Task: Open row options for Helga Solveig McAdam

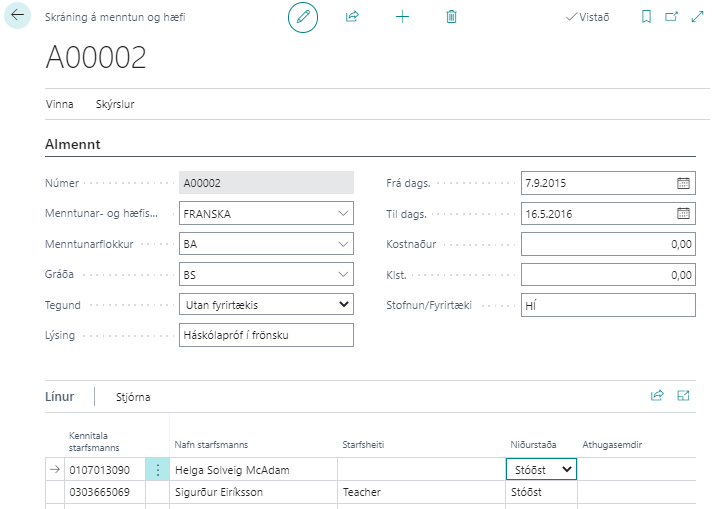Action: 157,470
